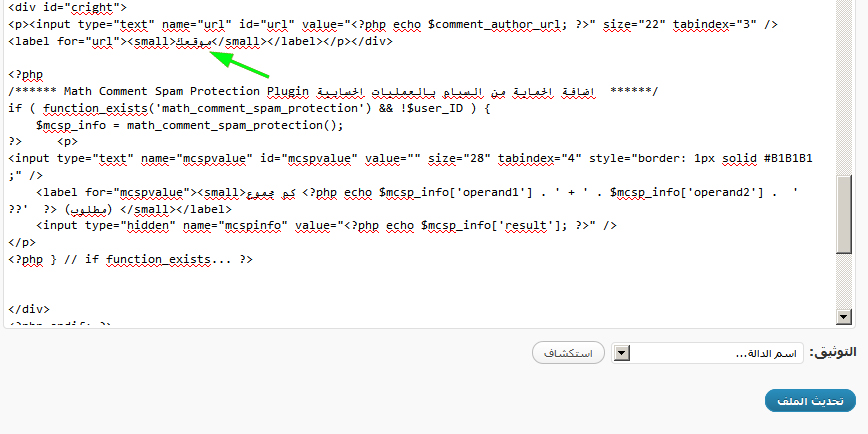The width and height of the screenshot is (868, 434).
Task: Click the line '<div id="cright">'
Action: [x=68, y=8]
